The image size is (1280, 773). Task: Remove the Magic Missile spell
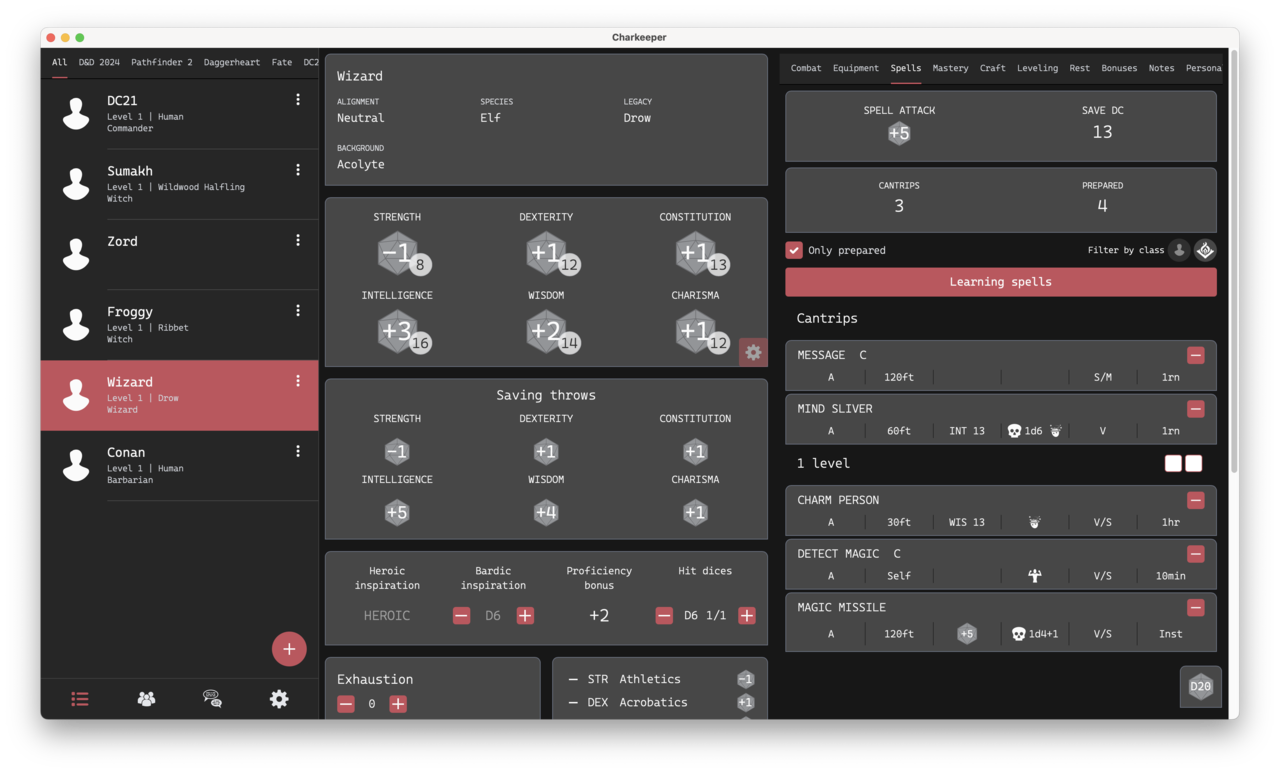click(x=1195, y=608)
